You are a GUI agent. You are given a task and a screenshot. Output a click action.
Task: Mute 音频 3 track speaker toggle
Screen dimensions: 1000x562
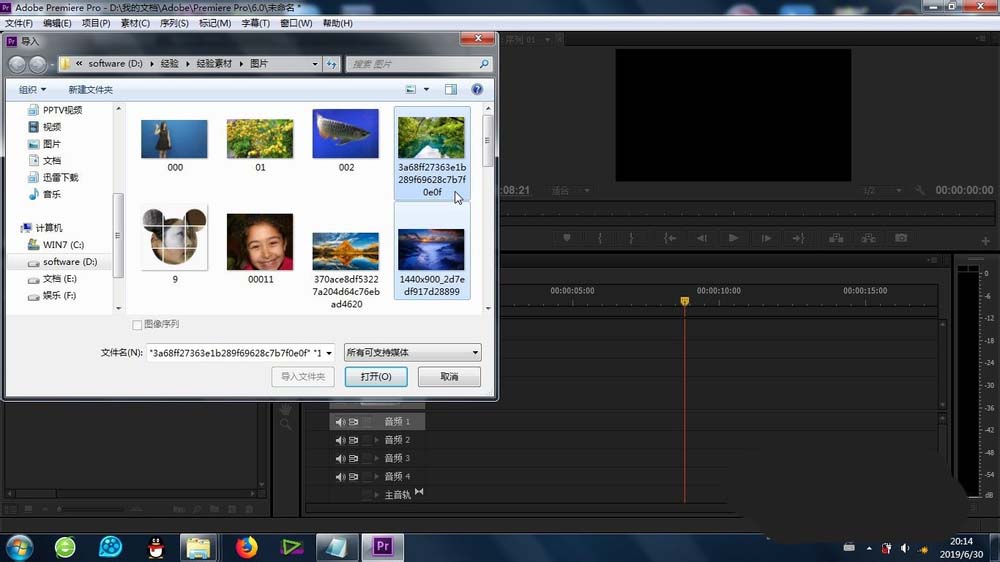pos(340,459)
